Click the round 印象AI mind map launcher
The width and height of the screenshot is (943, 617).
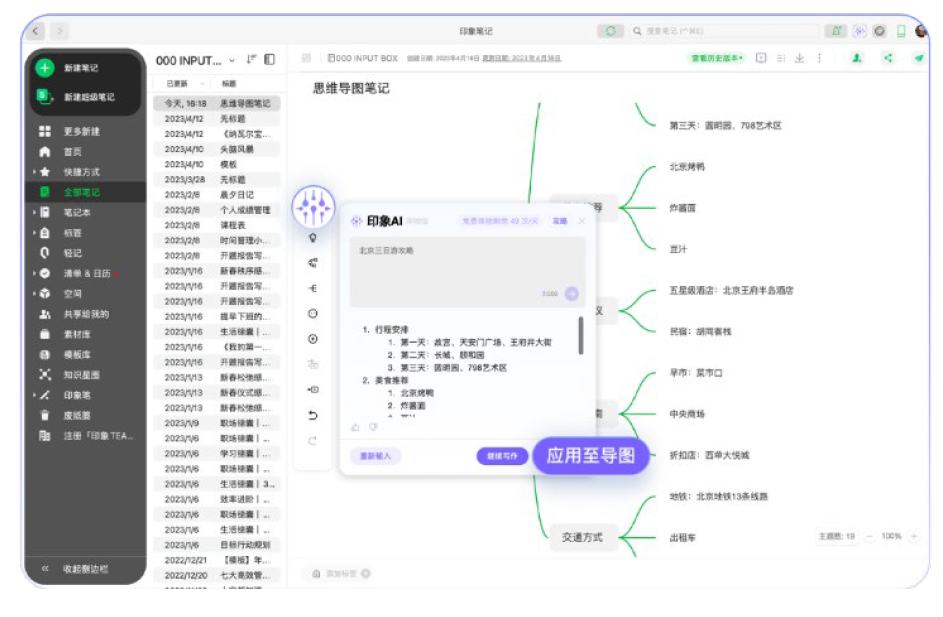pyautogui.click(x=313, y=206)
